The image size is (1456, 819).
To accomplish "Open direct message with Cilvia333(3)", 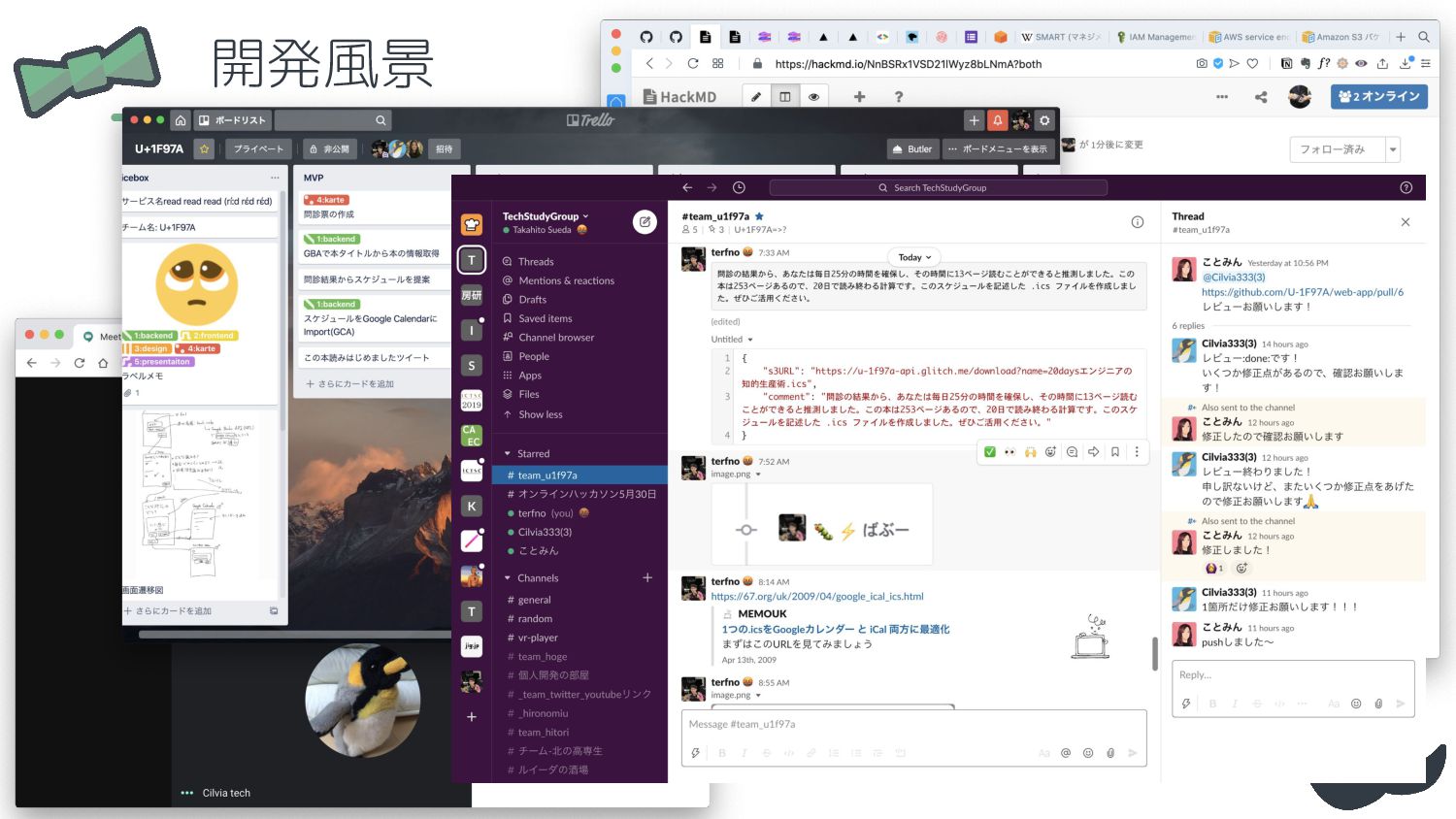I will pyautogui.click(x=545, y=532).
